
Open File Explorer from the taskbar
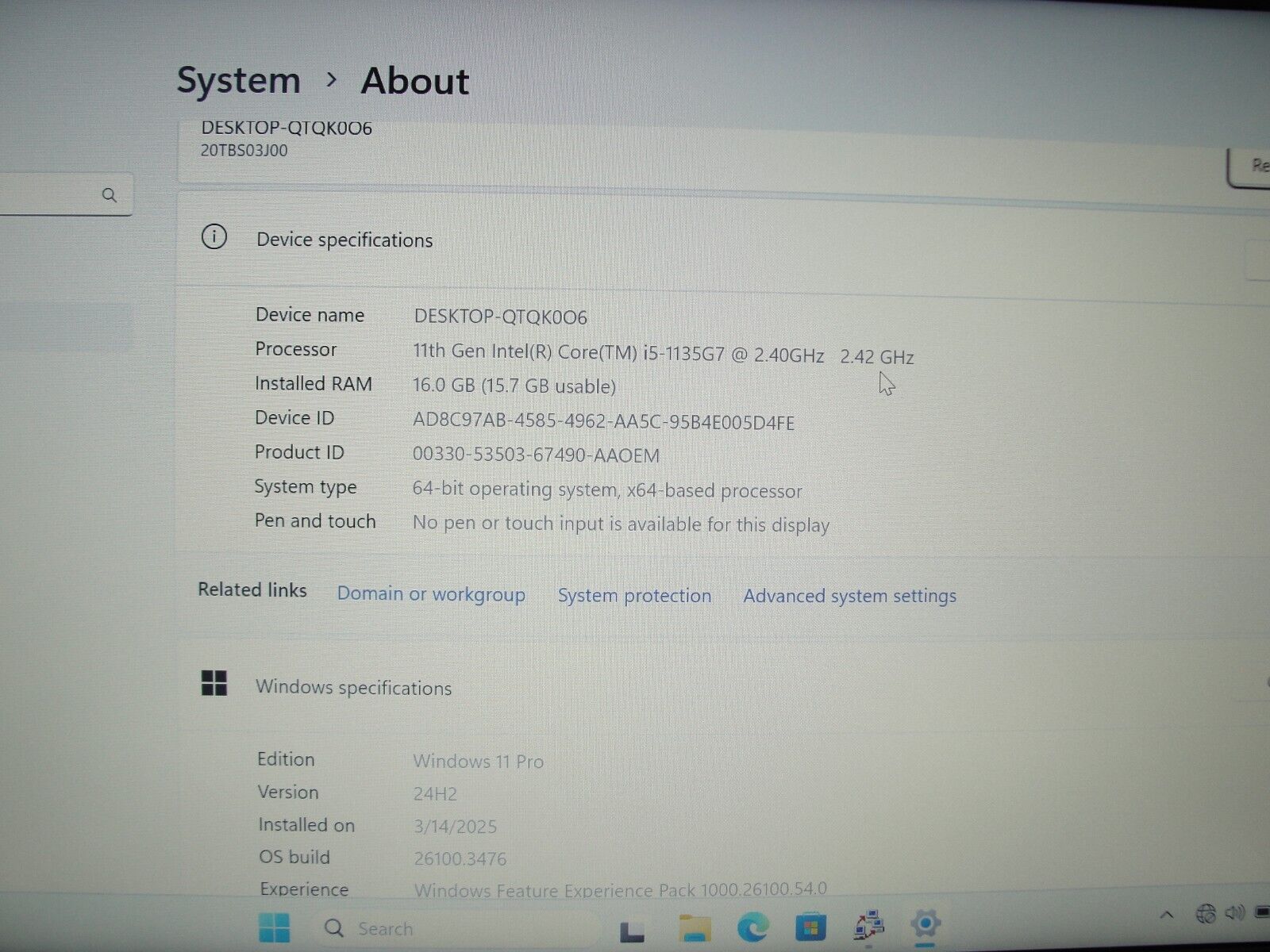(x=695, y=927)
